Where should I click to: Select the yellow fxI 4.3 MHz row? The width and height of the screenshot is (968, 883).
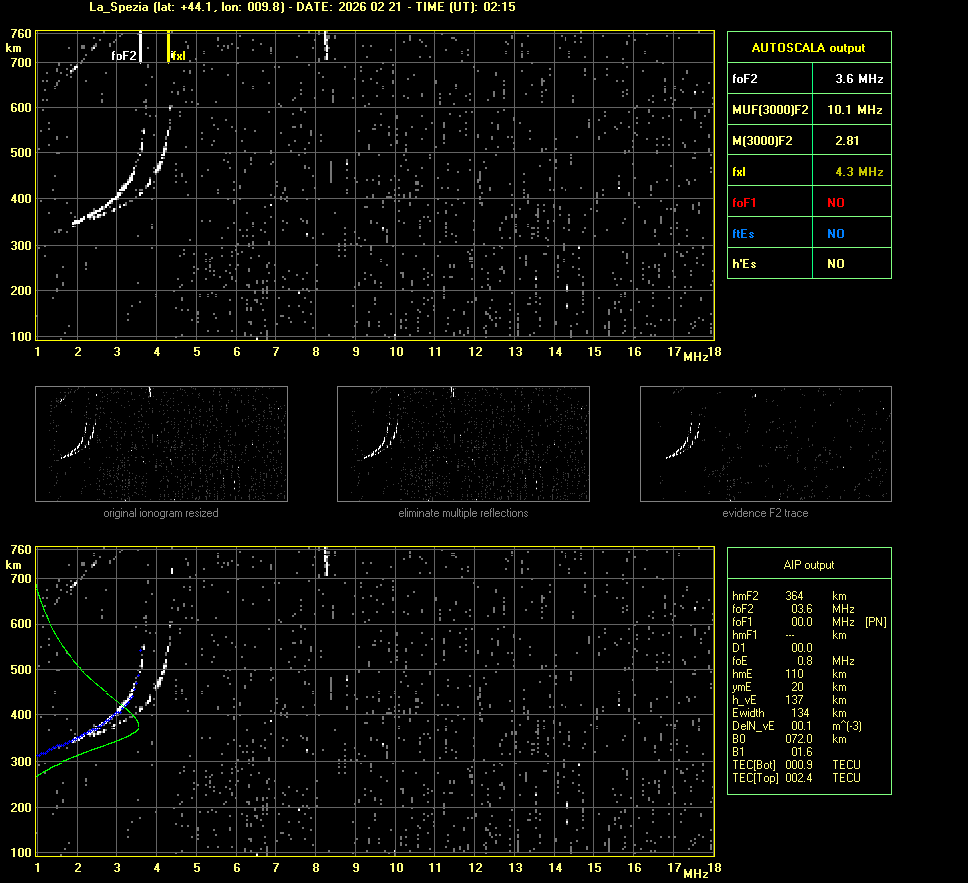(808, 171)
